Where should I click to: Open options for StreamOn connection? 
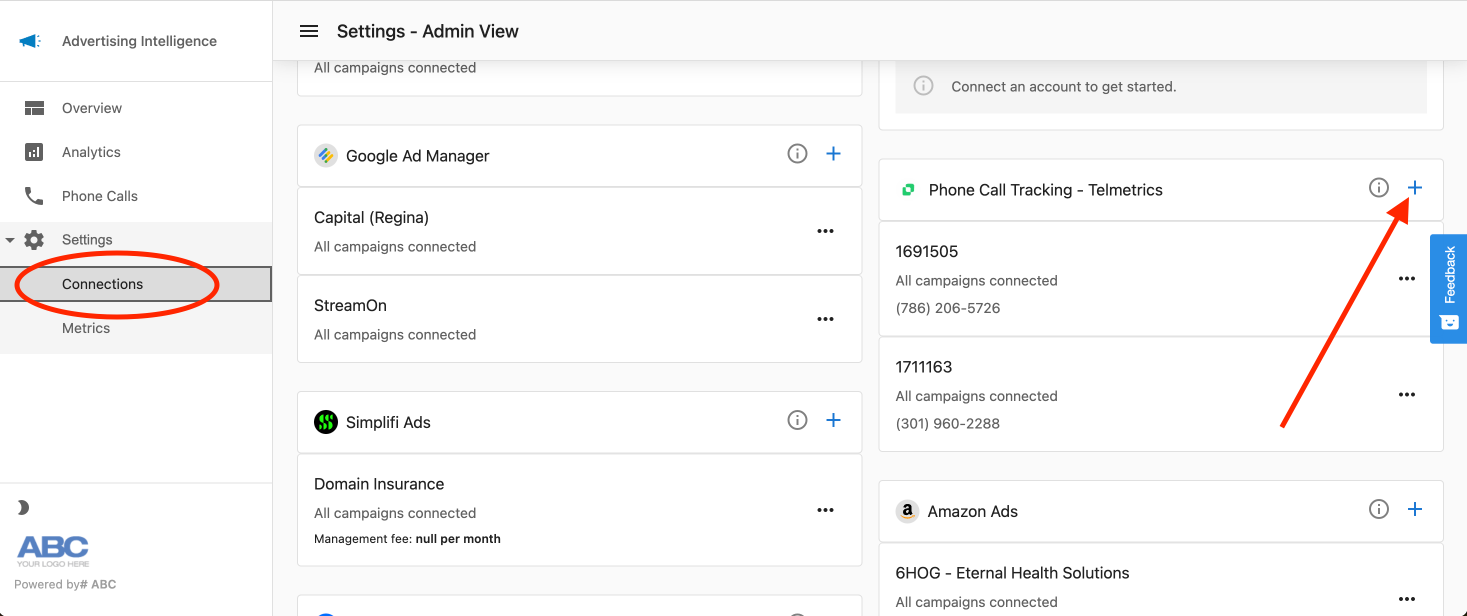click(x=825, y=319)
